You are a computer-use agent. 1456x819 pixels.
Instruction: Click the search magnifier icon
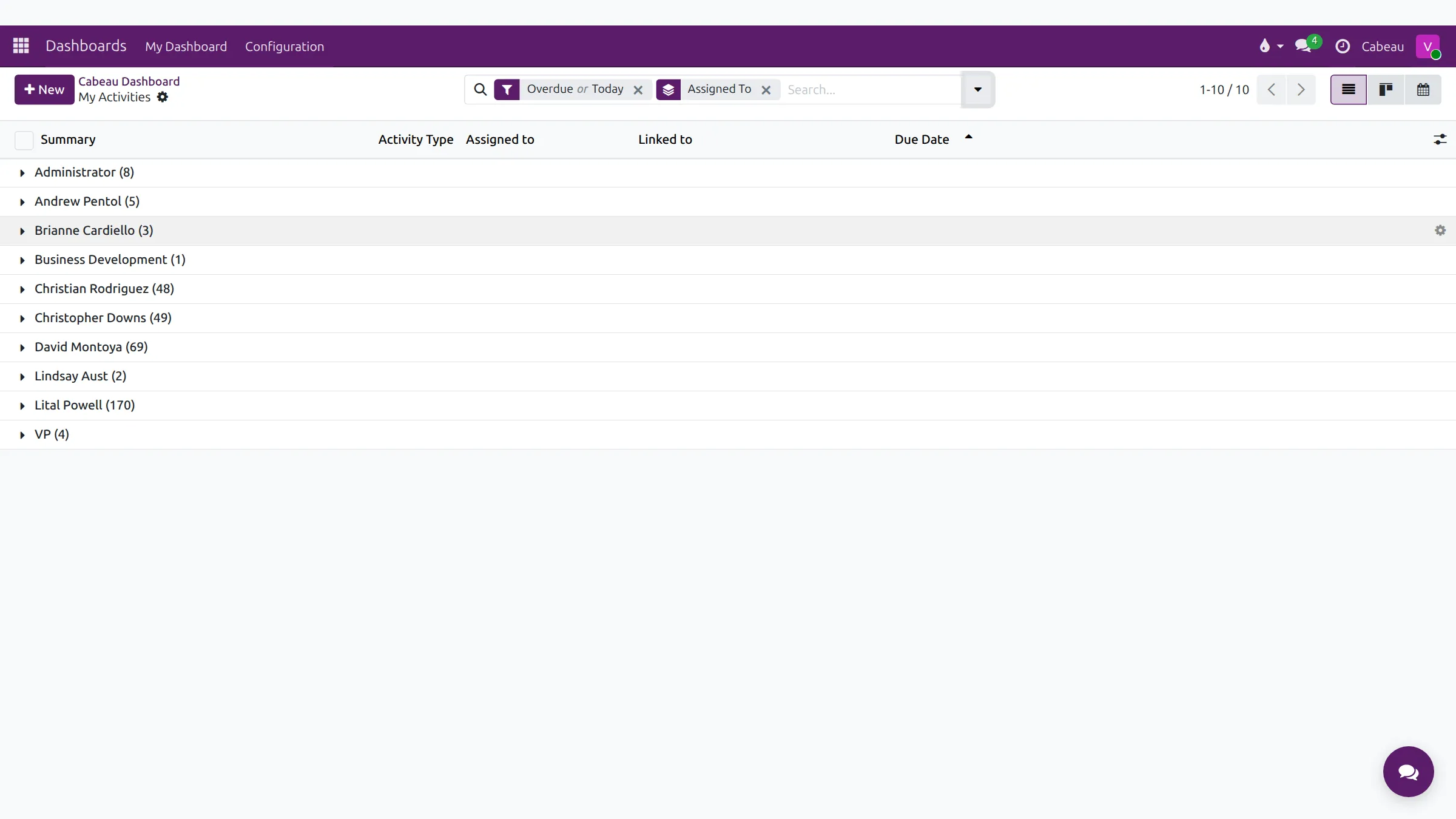pos(480,90)
